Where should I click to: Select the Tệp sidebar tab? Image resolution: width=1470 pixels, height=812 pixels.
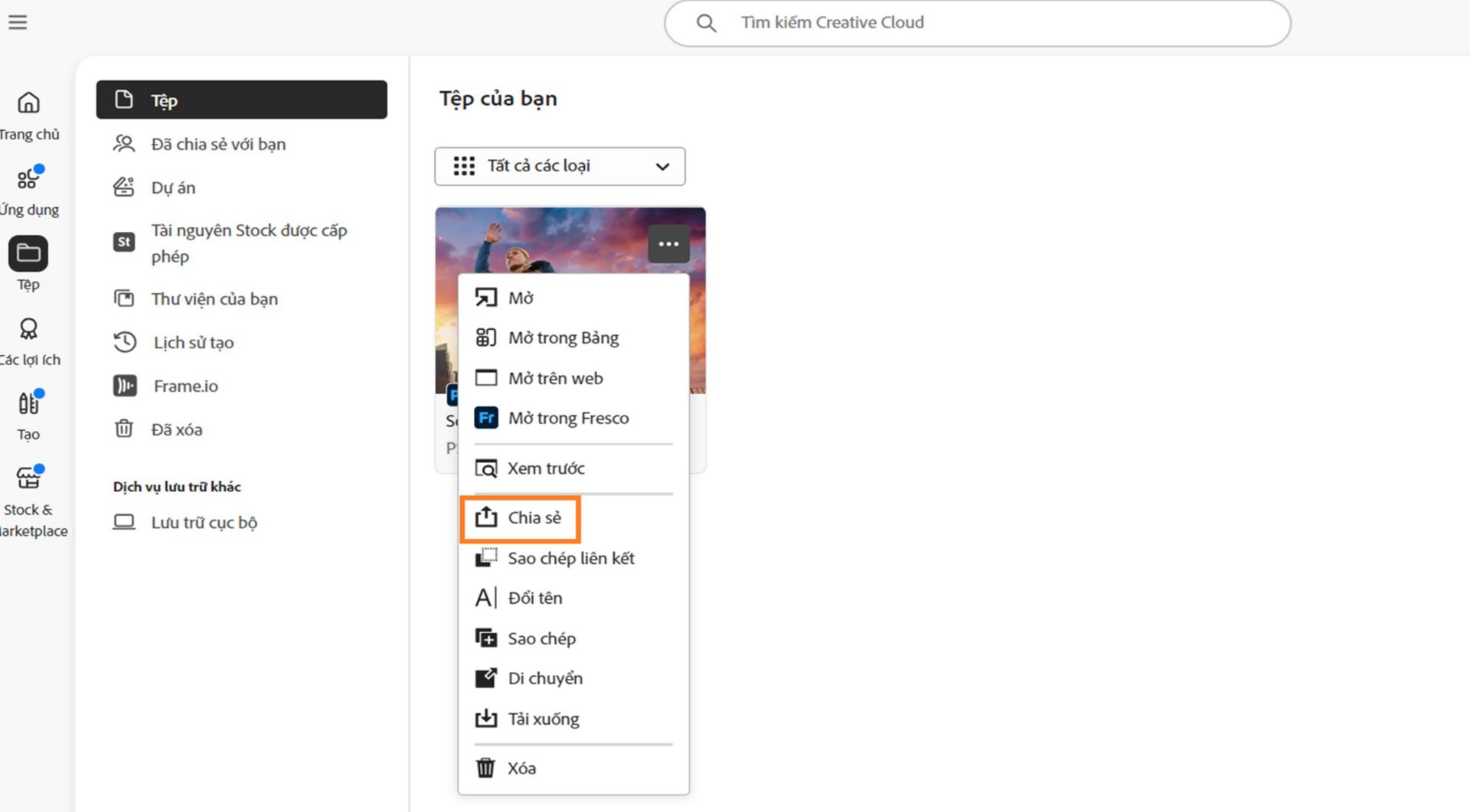coord(241,99)
